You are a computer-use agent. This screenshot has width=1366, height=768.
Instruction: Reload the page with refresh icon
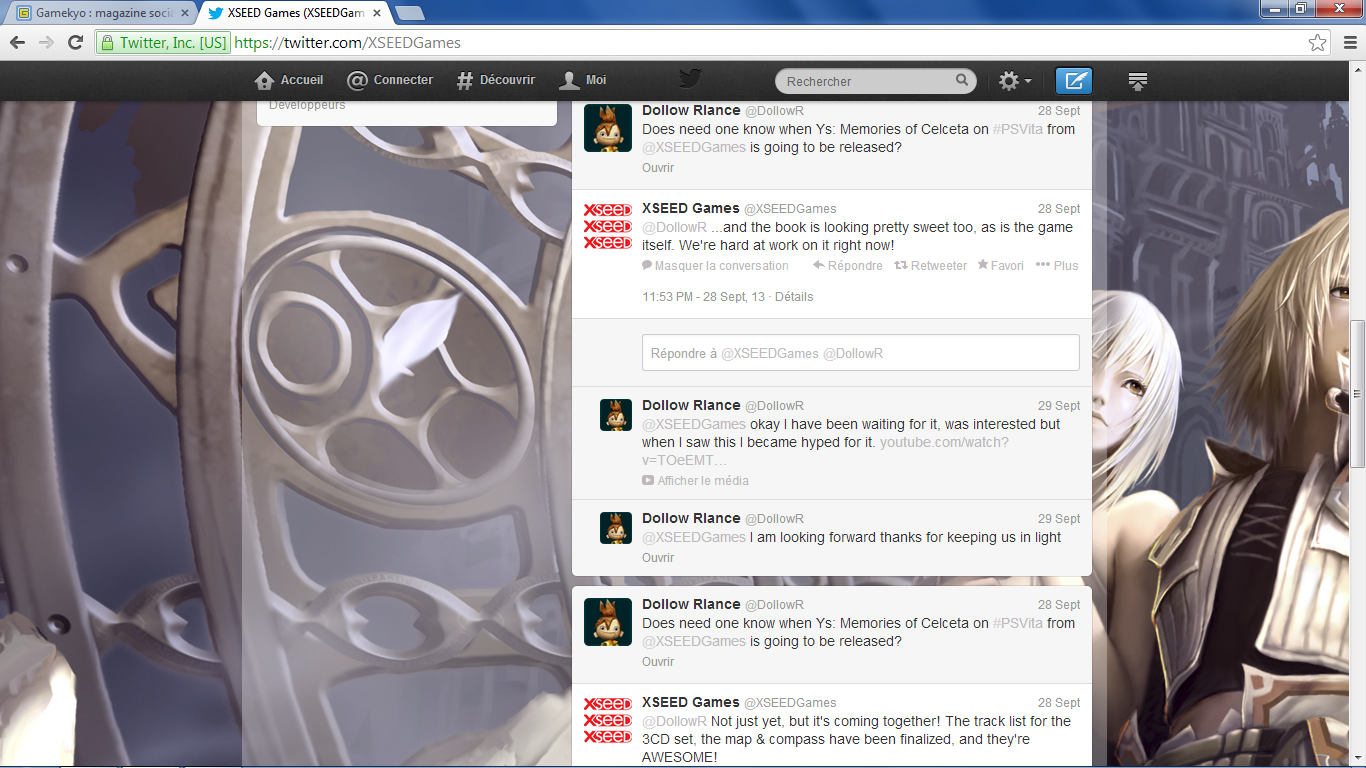tap(75, 42)
